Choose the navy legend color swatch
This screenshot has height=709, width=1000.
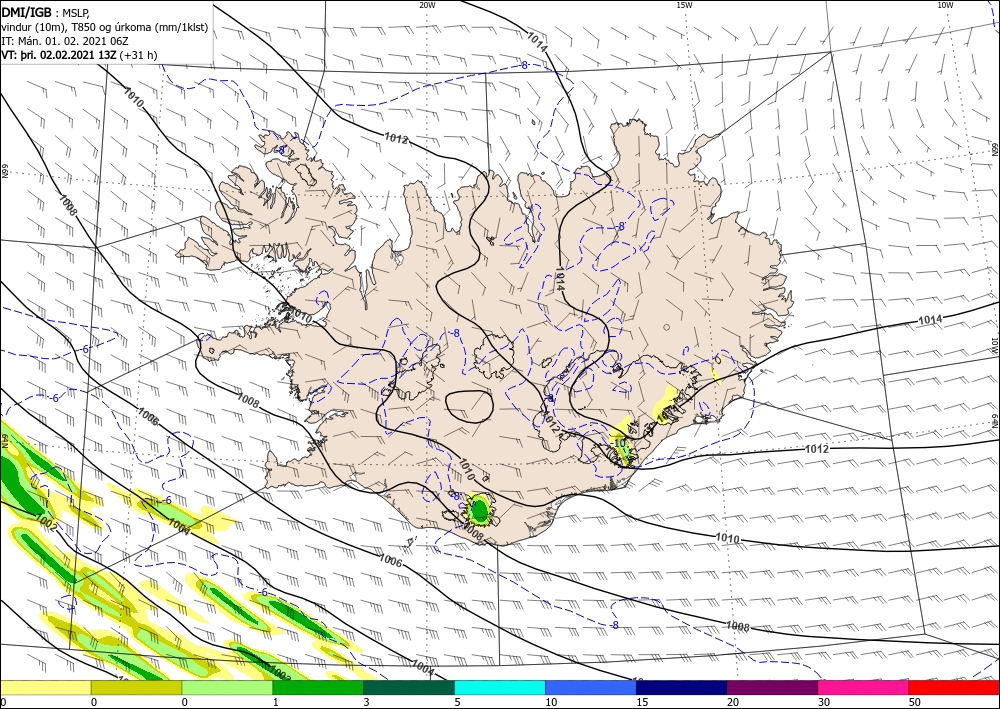[681, 687]
